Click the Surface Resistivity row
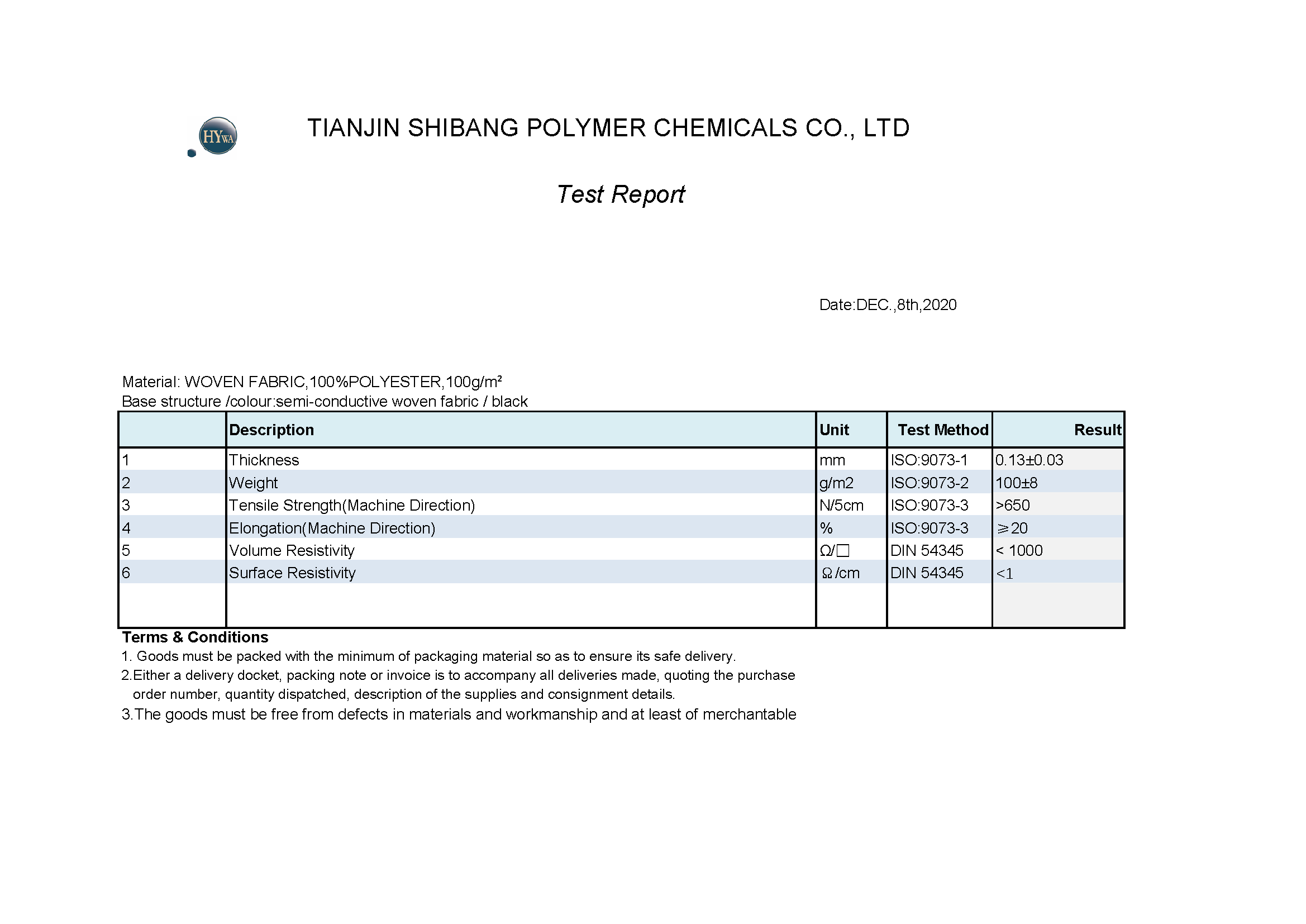 292,573
